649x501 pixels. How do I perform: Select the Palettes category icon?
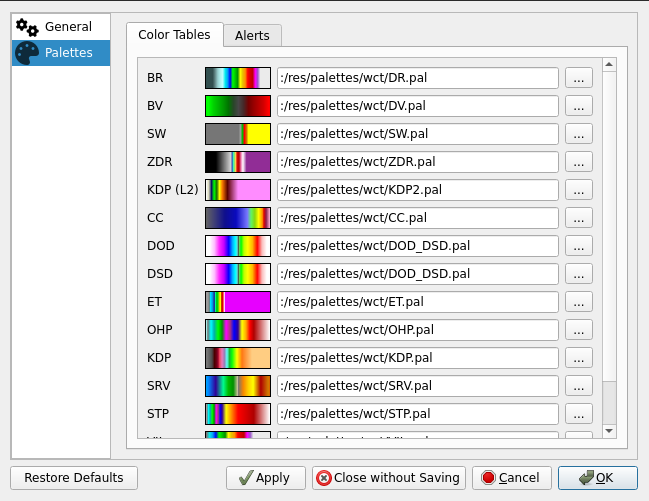tap(27, 53)
